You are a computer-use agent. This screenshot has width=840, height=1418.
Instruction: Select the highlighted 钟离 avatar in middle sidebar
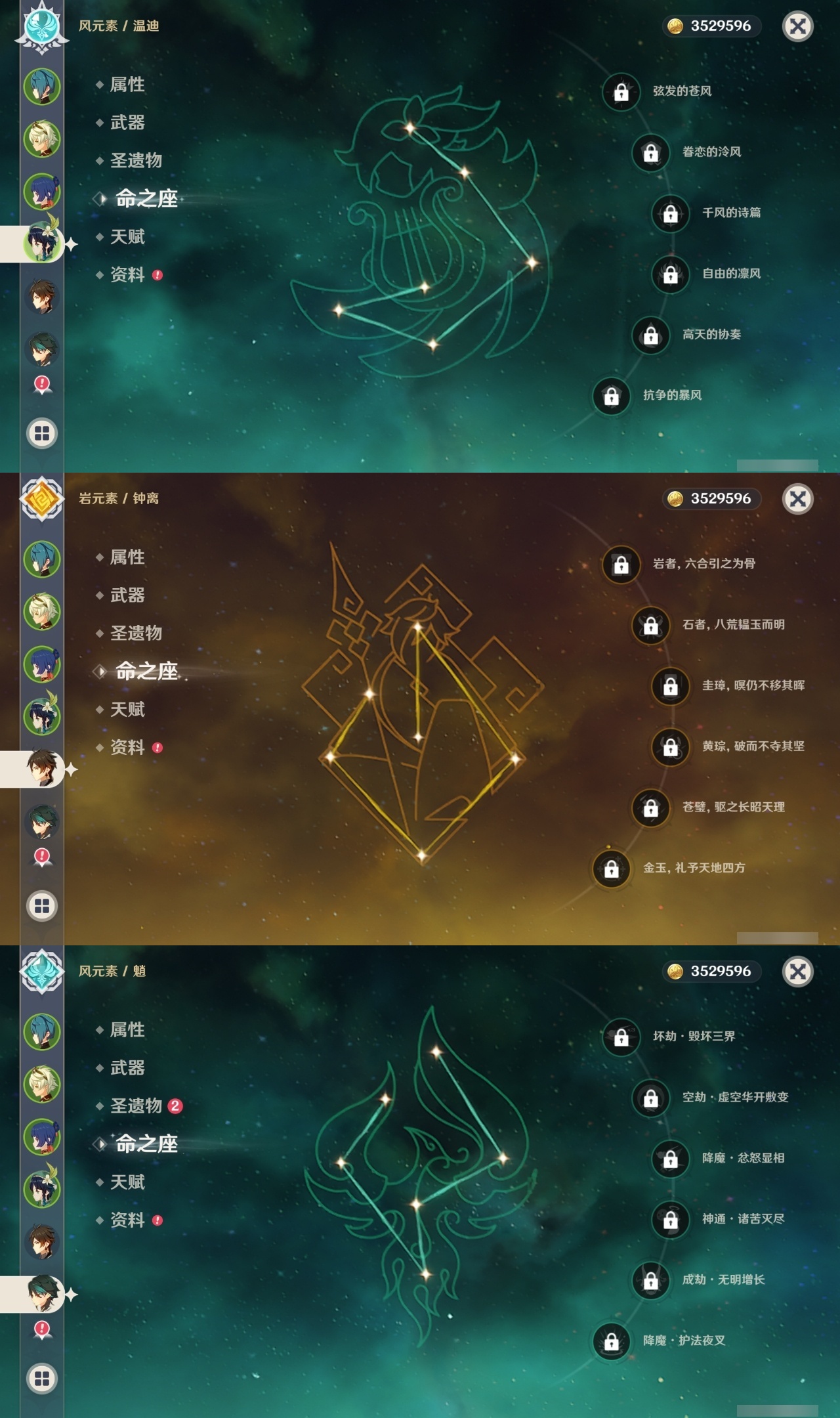click(43, 768)
